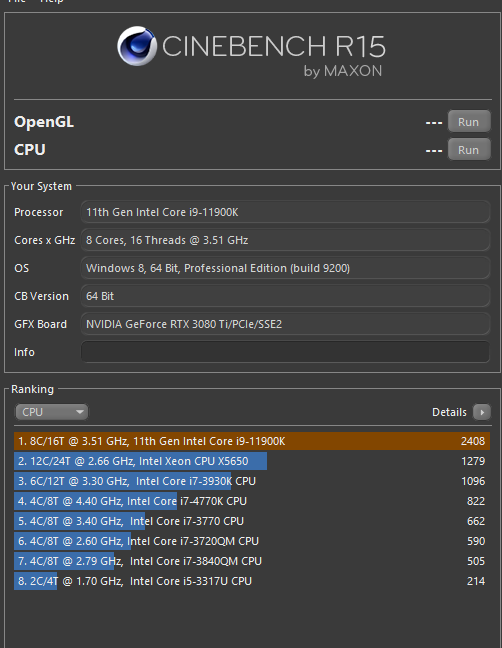The height and width of the screenshot is (648, 502).
Task: Click the Details arrow icon
Action: (x=482, y=412)
